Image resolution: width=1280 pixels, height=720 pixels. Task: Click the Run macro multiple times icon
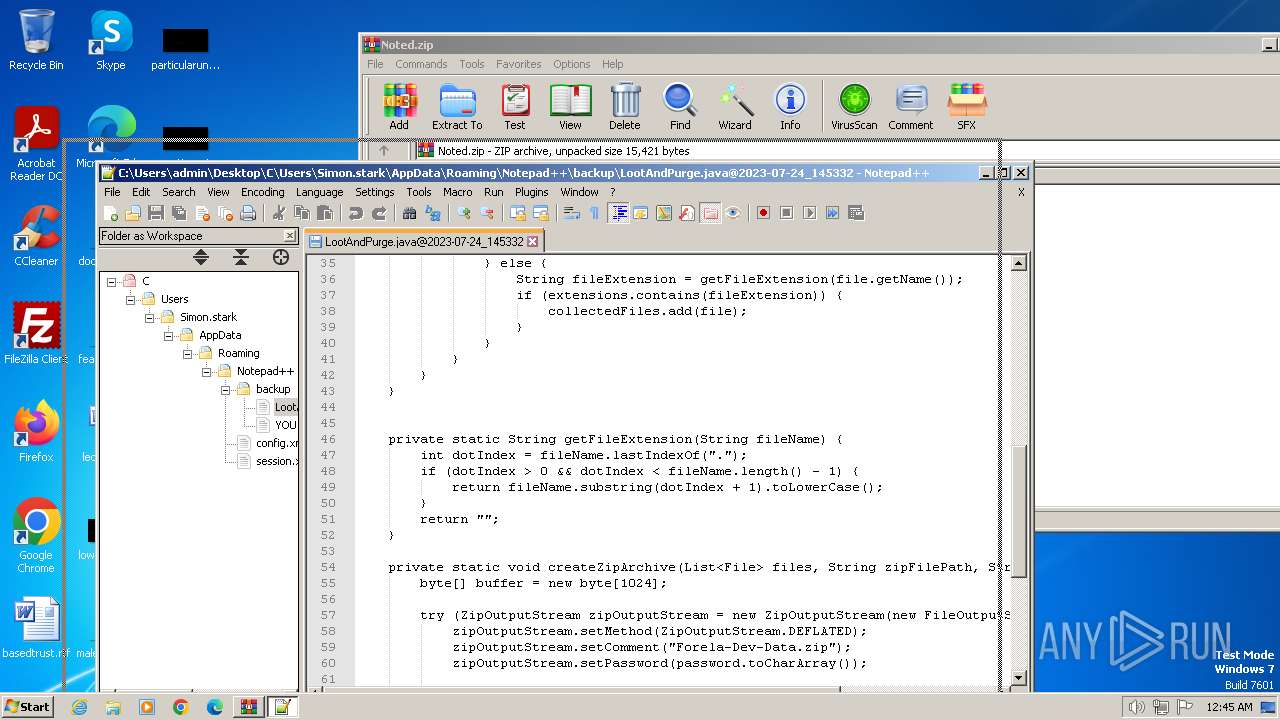[x=832, y=213]
